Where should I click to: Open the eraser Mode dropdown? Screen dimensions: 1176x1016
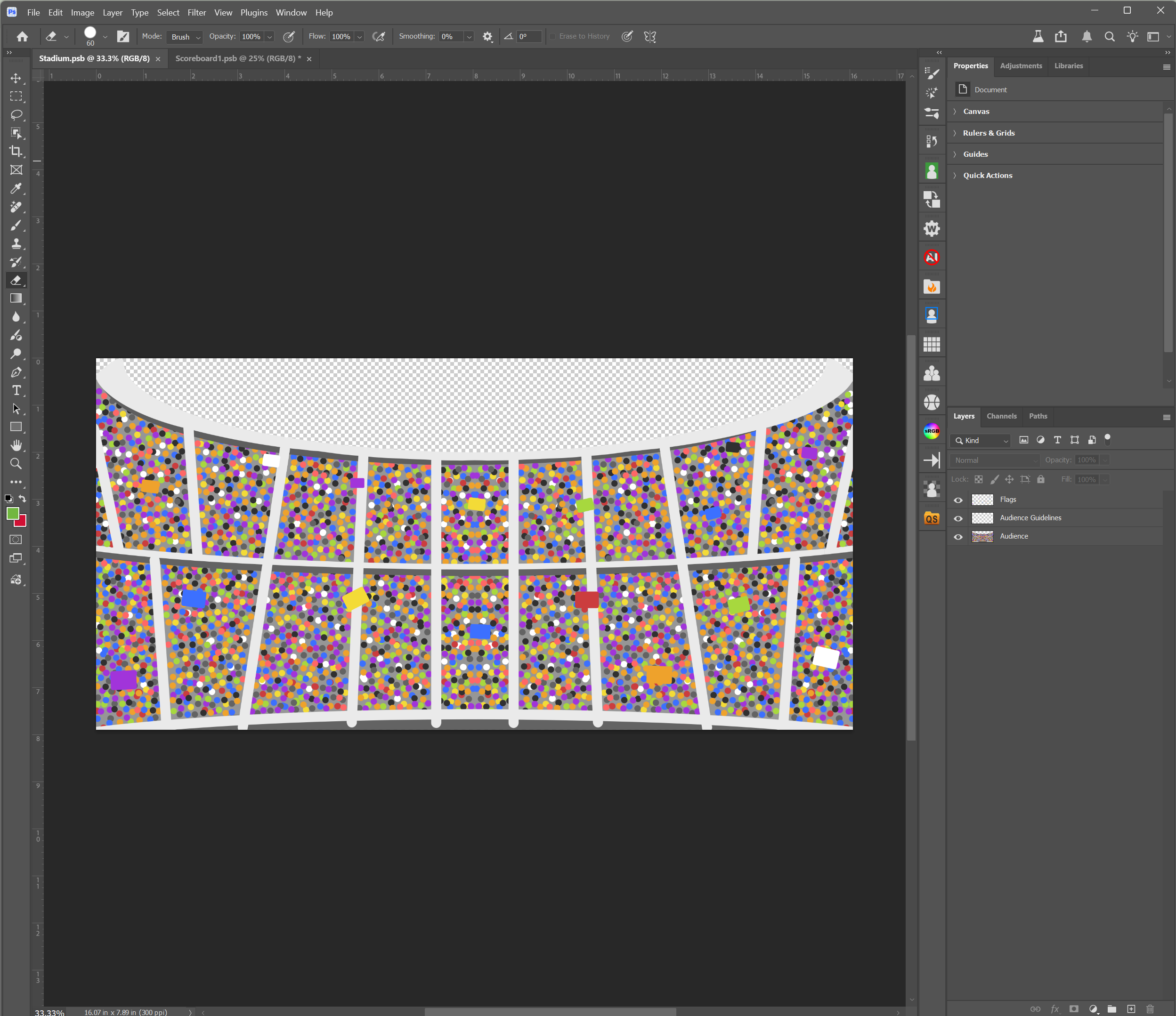tap(186, 37)
